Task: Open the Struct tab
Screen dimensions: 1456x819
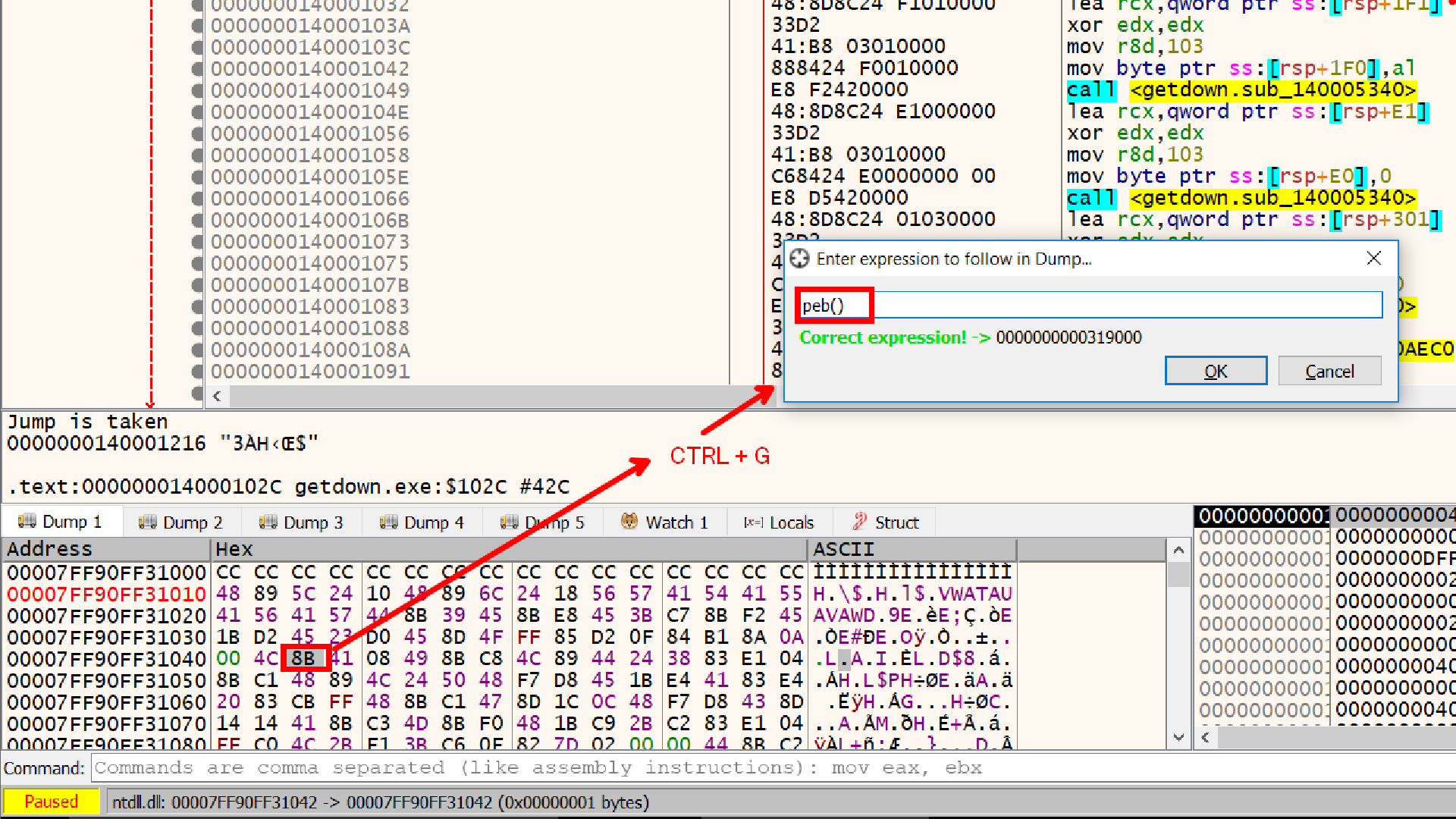Action: point(885,522)
